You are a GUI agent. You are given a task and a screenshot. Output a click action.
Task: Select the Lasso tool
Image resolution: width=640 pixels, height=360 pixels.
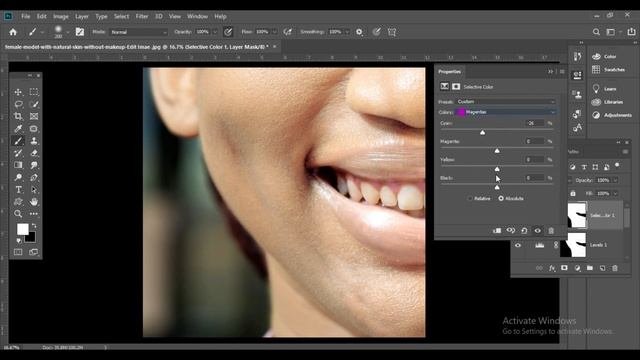click(18, 104)
